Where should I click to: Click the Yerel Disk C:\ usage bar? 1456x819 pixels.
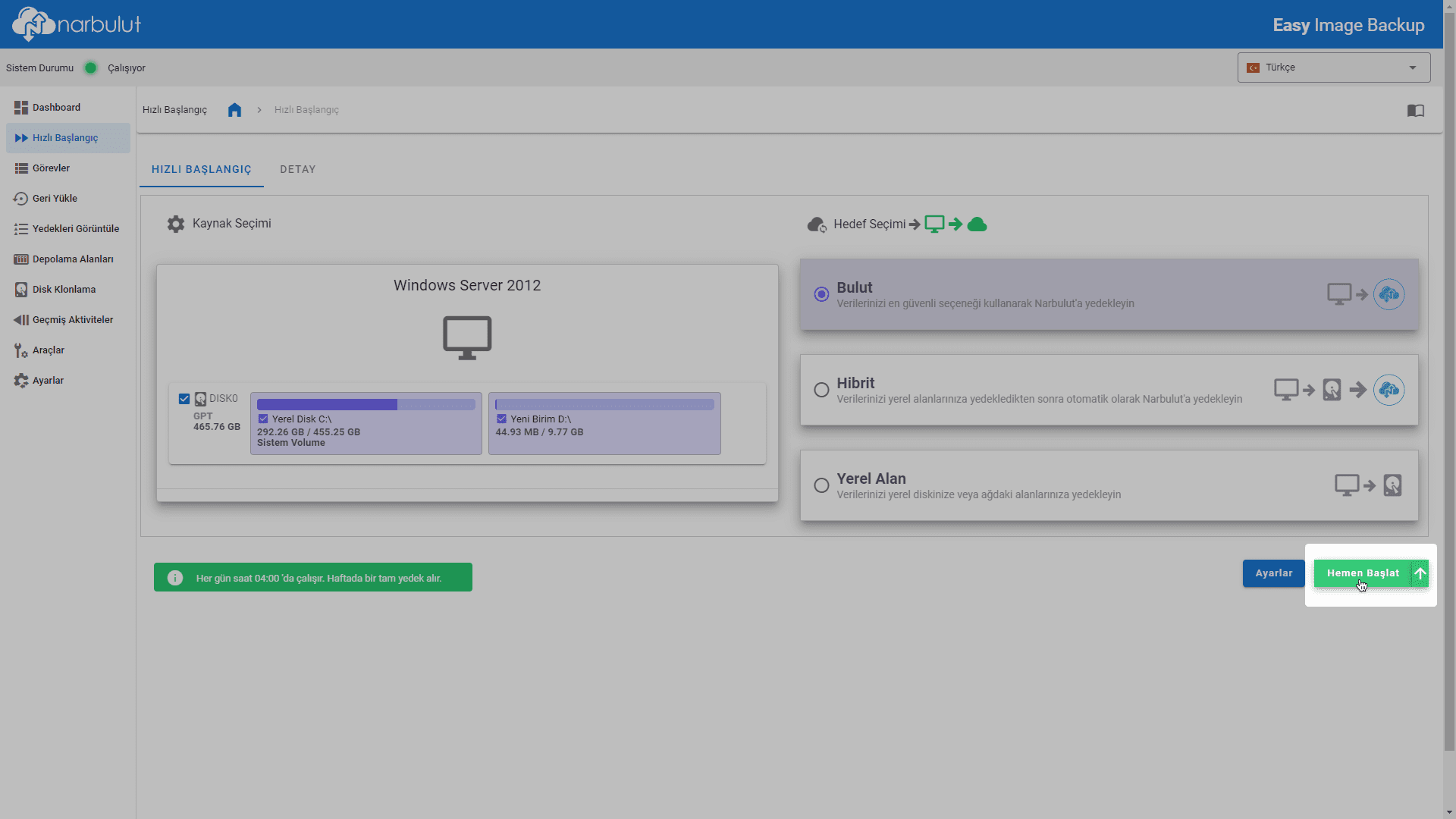tap(366, 405)
